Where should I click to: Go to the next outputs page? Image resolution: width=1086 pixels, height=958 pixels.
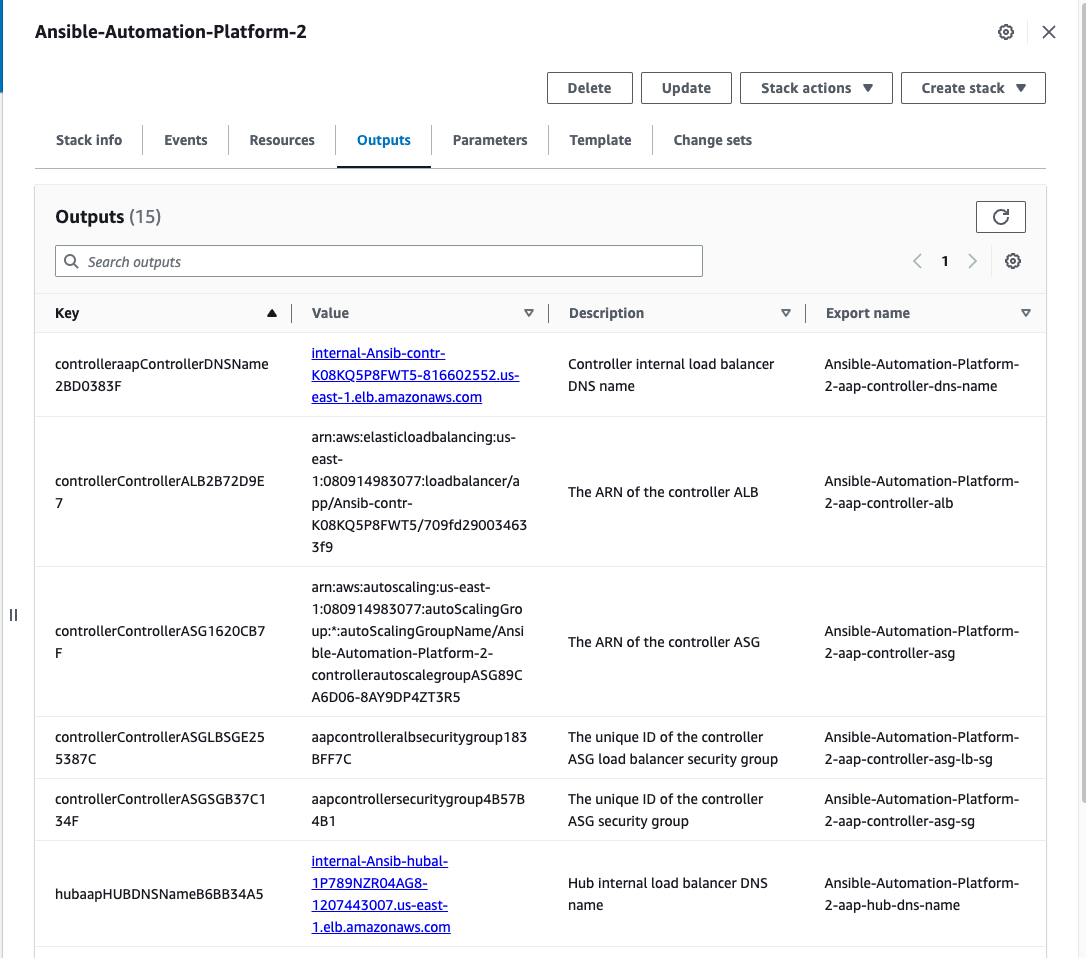click(972, 261)
